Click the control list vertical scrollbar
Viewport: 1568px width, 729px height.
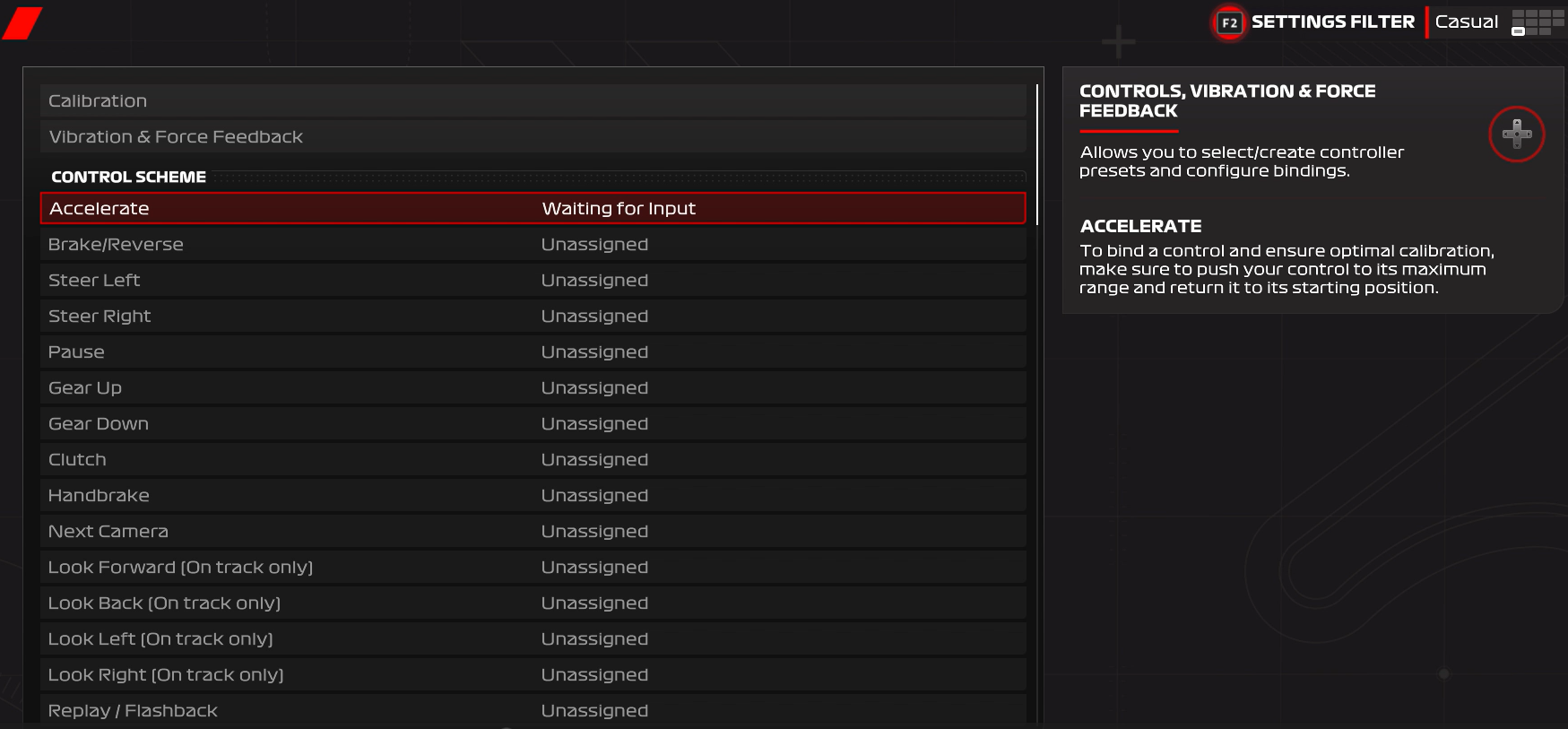(1037, 154)
